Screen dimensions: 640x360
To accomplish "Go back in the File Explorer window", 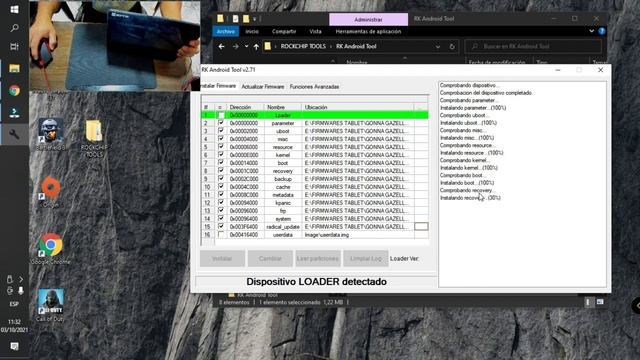I will [221, 47].
